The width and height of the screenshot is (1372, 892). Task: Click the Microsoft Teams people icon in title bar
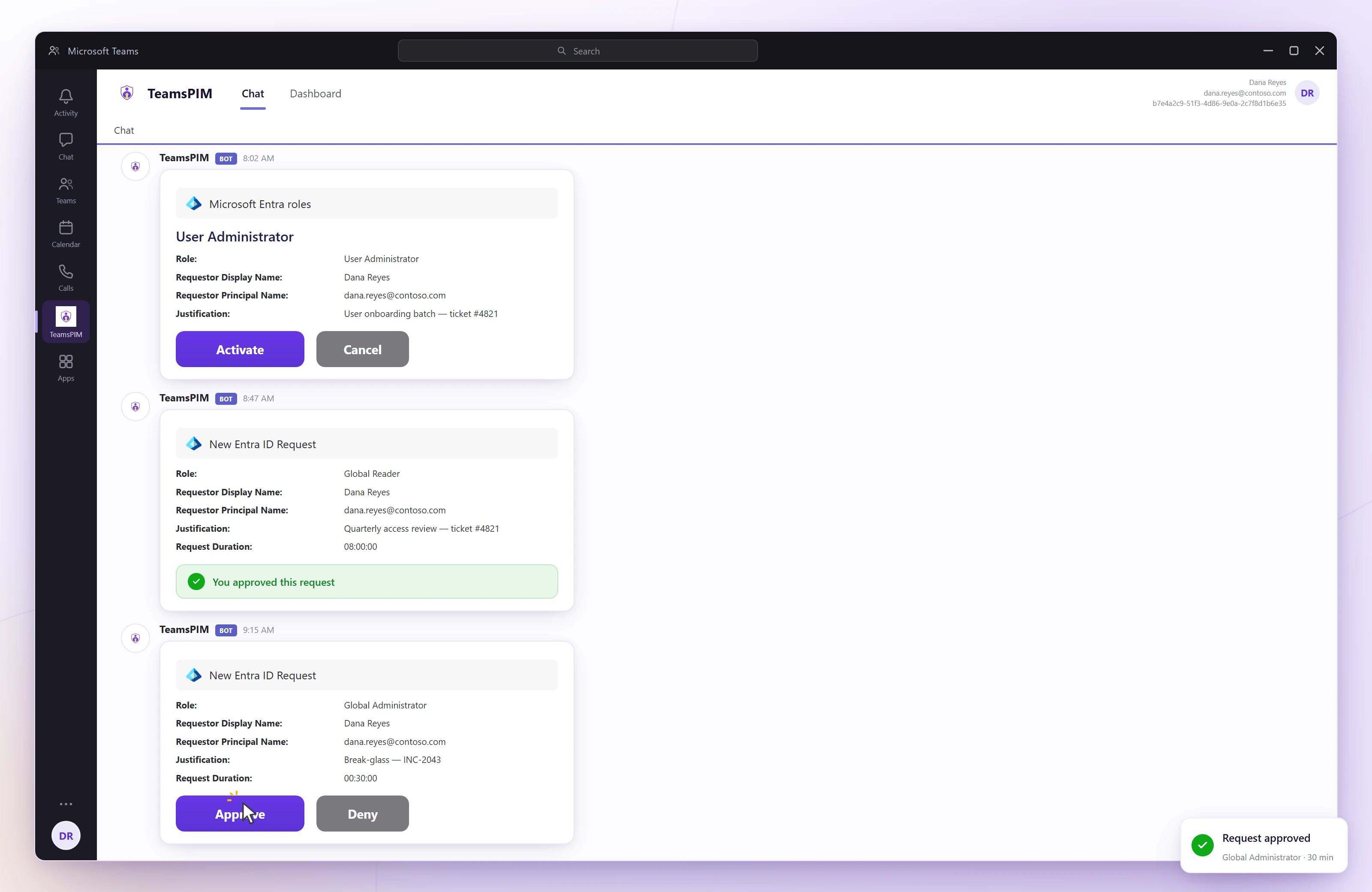[54, 51]
